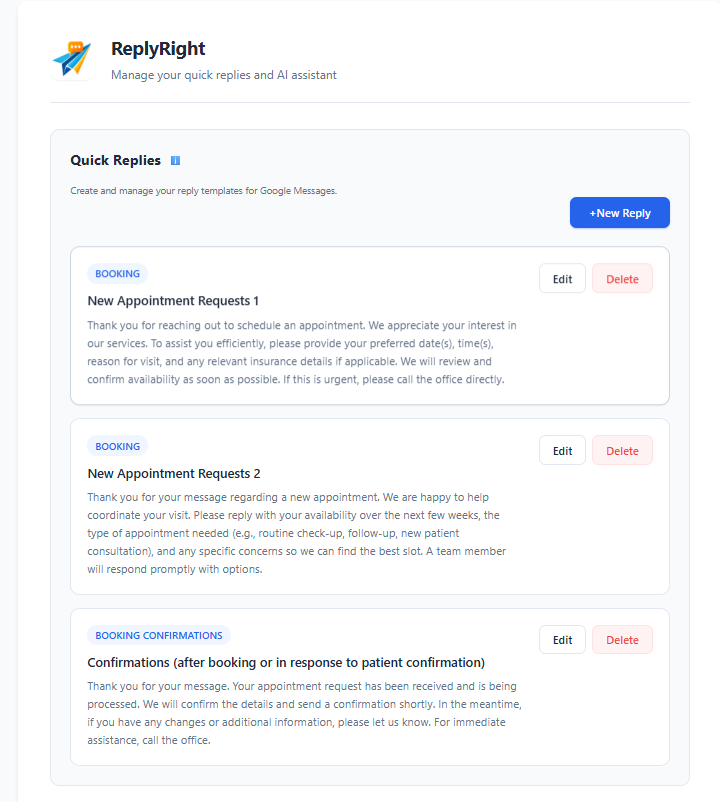Viewport: 720px width, 802px height.
Task: Select the BOOKING badge on the first reply
Action: click(x=117, y=273)
